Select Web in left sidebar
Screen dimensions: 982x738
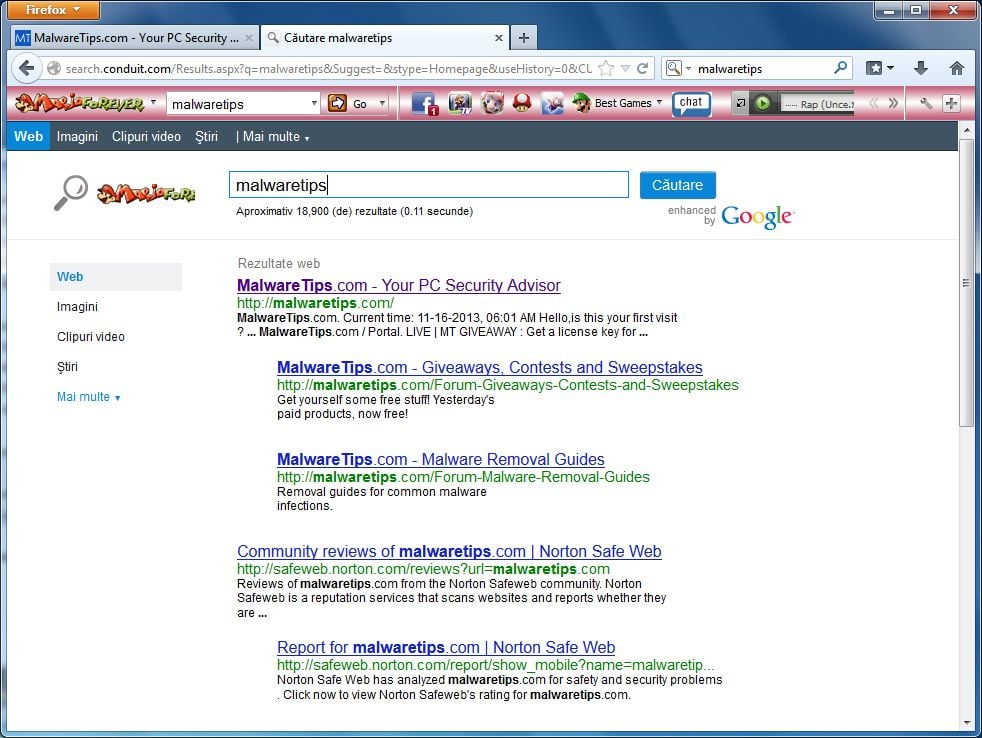(x=116, y=277)
